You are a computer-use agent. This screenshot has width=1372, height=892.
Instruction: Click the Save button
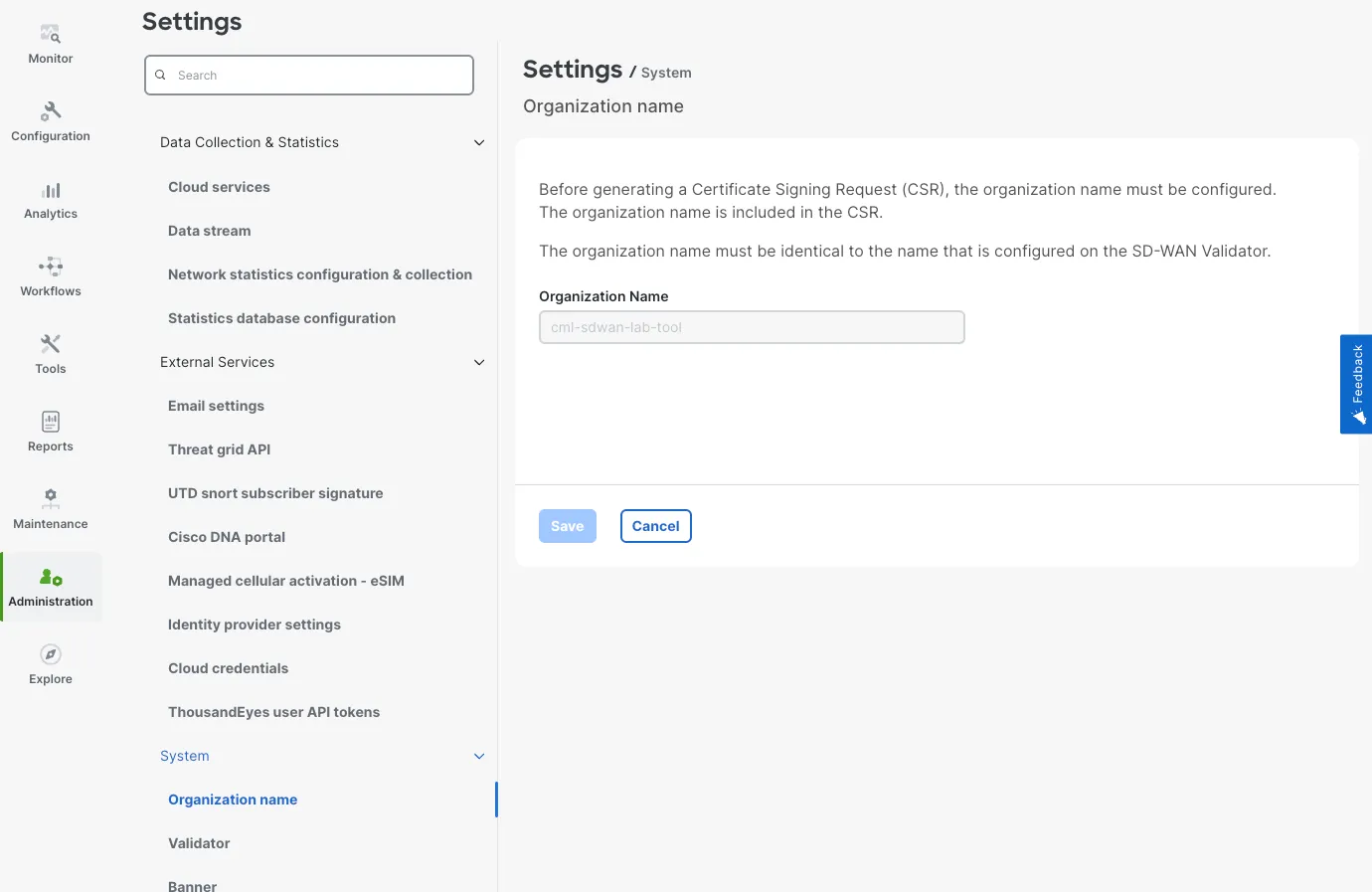click(x=568, y=526)
